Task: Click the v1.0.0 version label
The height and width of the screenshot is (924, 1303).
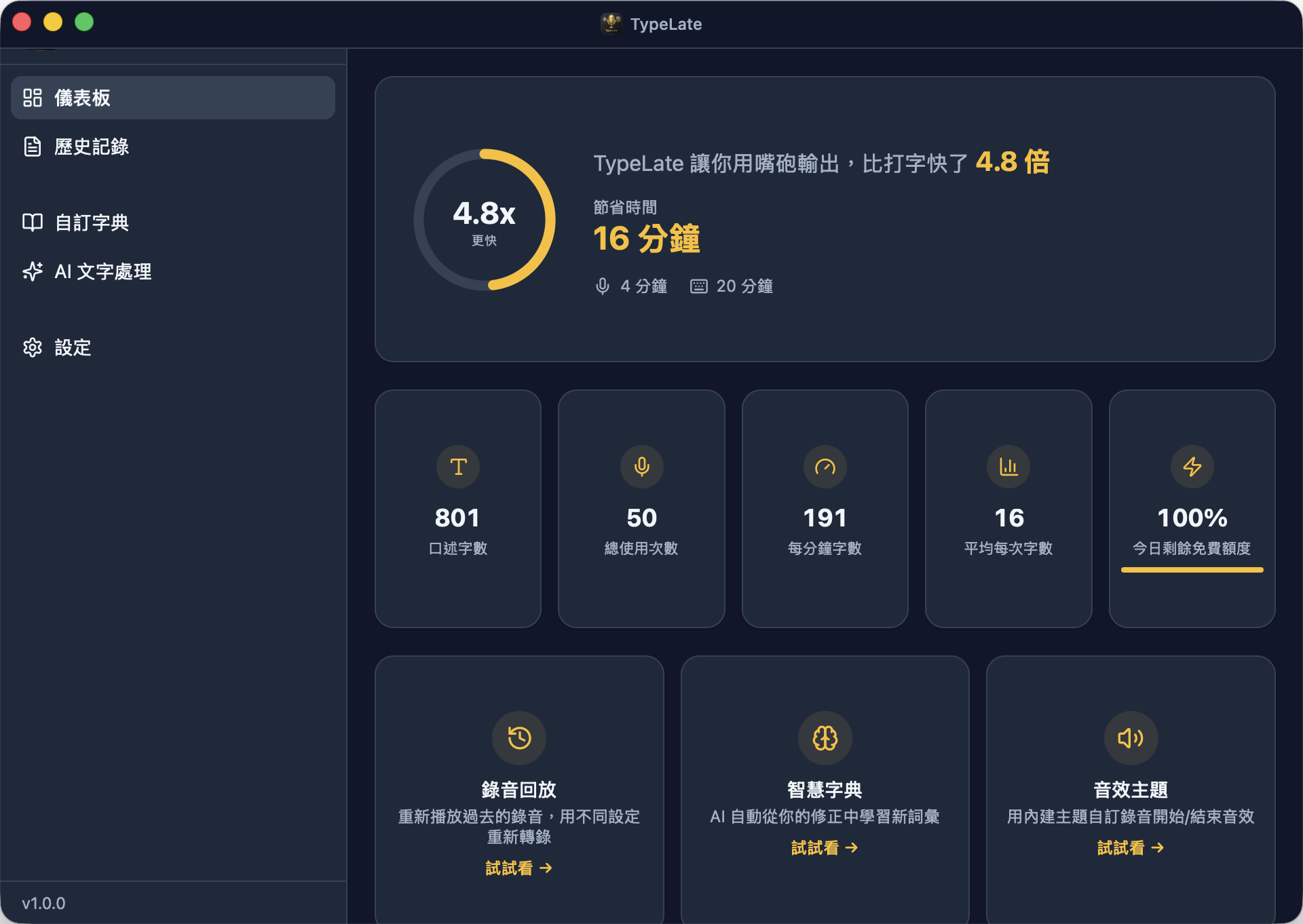Action: tap(43, 904)
